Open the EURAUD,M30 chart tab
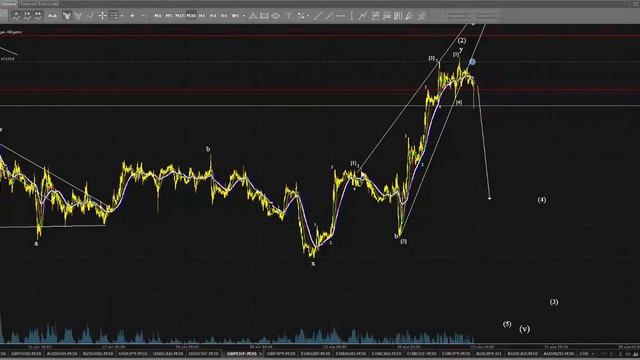The width and height of the screenshot is (640, 360). tap(351, 353)
